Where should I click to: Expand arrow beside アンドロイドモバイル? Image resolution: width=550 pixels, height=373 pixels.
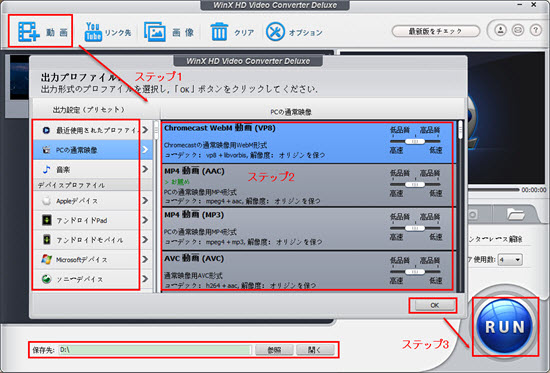pyautogui.click(x=145, y=240)
